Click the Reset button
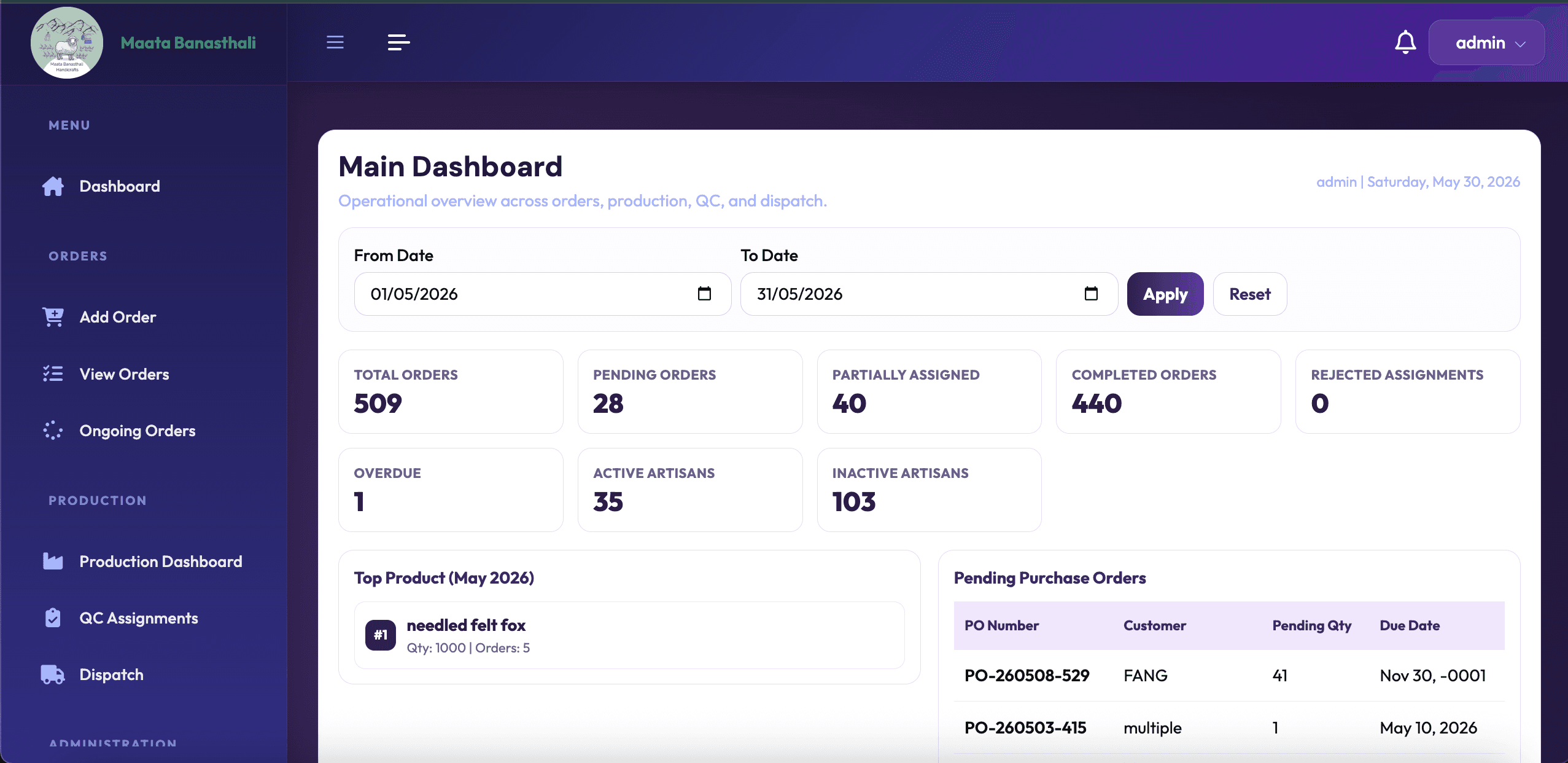This screenshot has height=763, width=1568. (x=1250, y=294)
